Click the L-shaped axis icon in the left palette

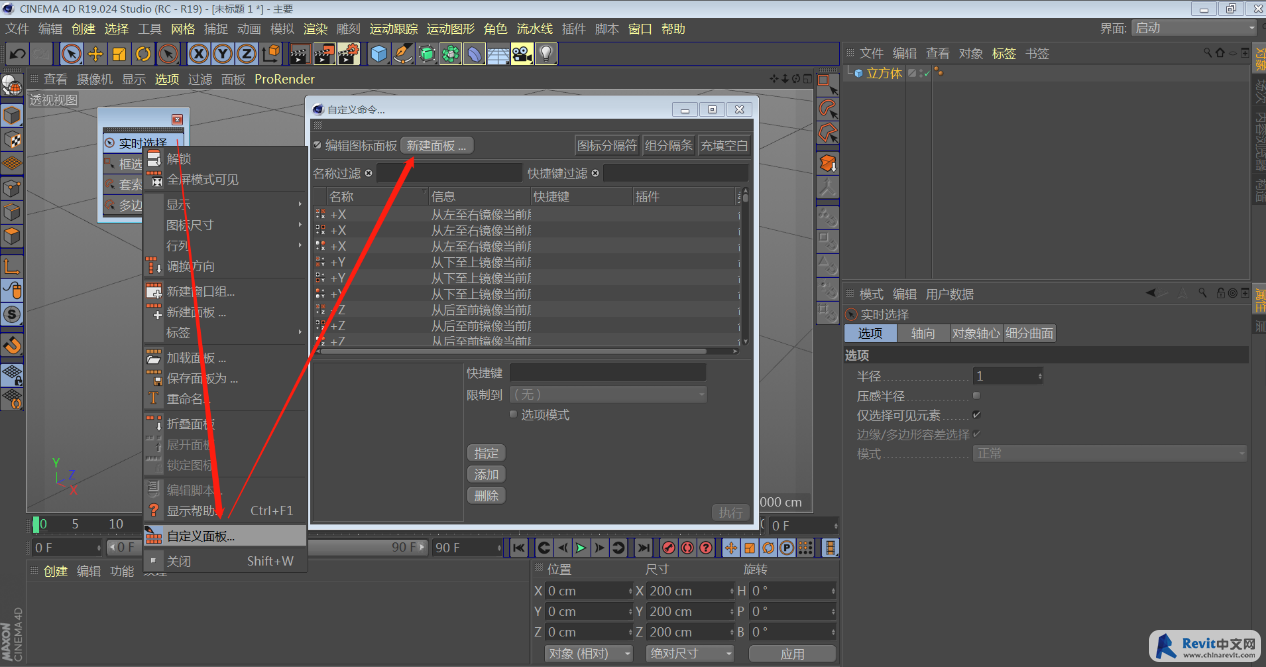[x=11, y=266]
